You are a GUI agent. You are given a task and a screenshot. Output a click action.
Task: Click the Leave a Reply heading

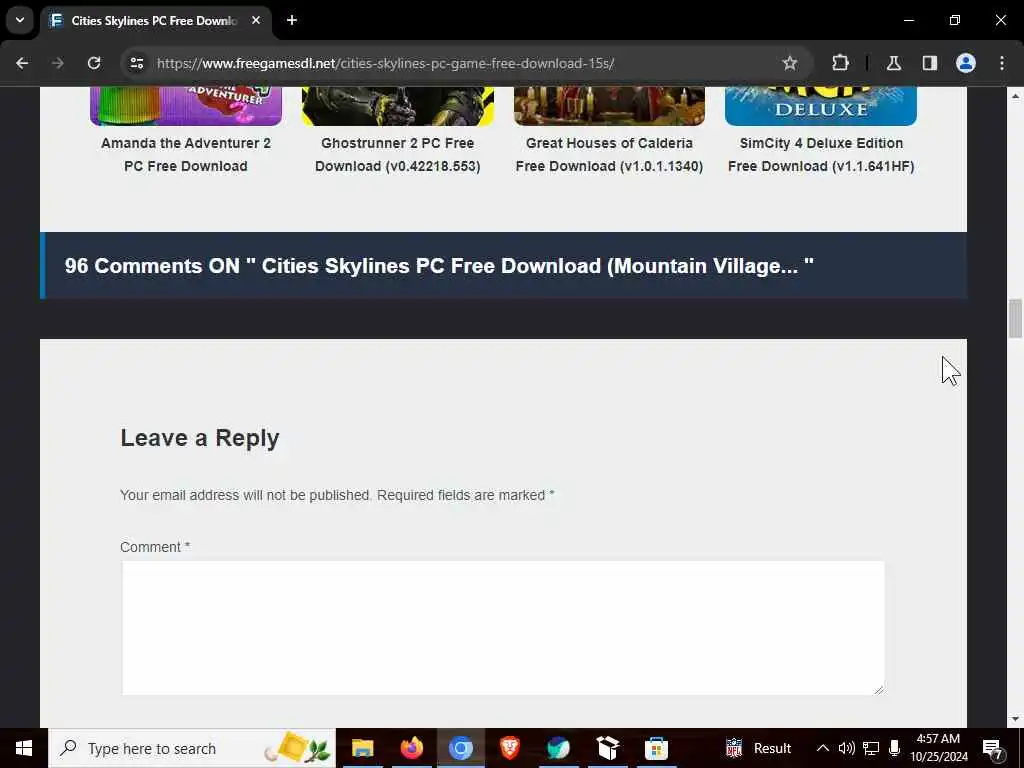pyautogui.click(x=200, y=438)
